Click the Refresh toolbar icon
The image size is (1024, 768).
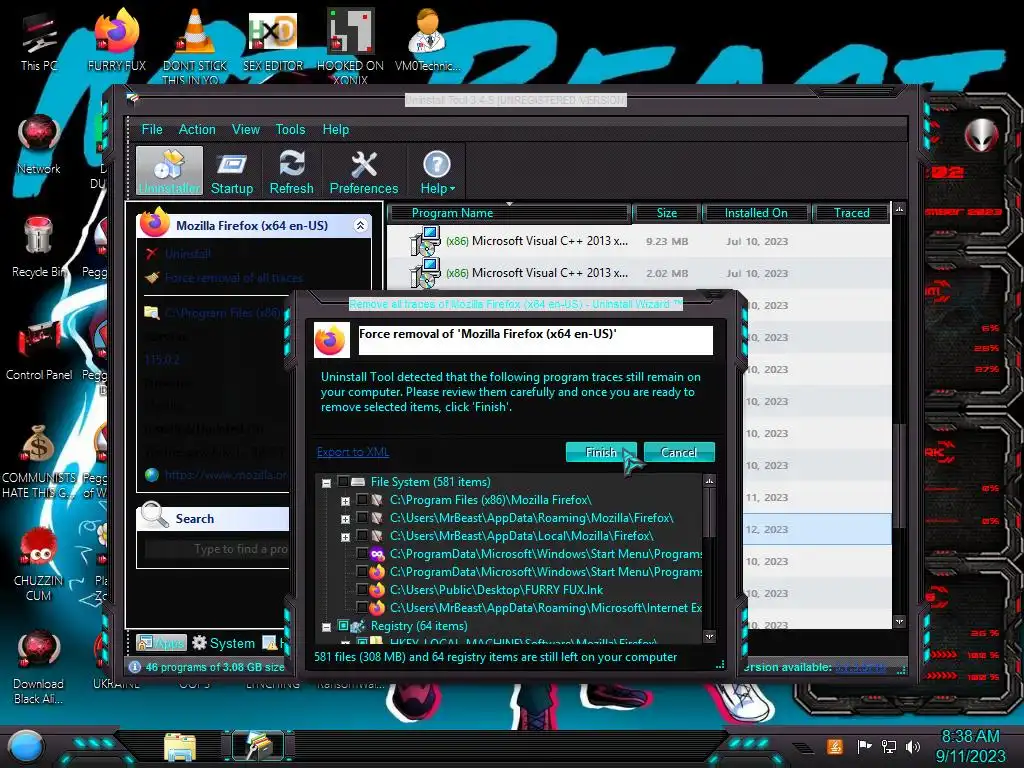(291, 172)
